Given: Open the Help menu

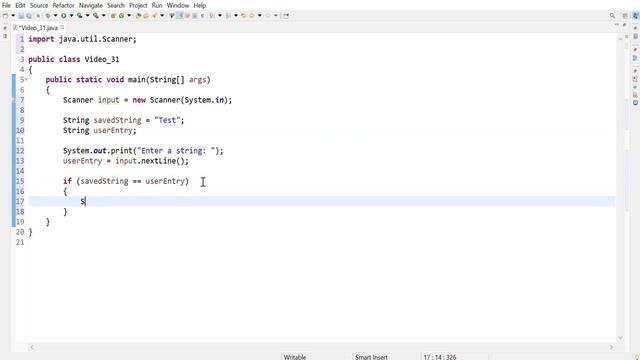Looking at the screenshot, I should (200, 5).
